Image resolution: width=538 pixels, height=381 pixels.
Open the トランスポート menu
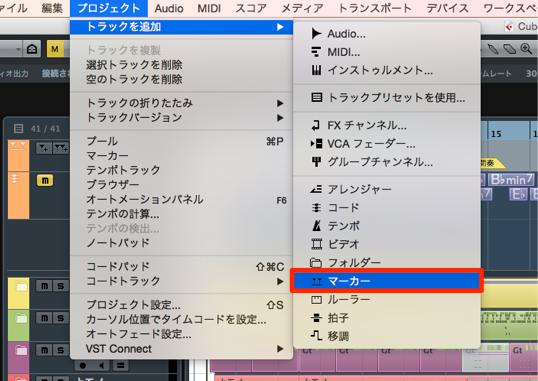pos(374,8)
